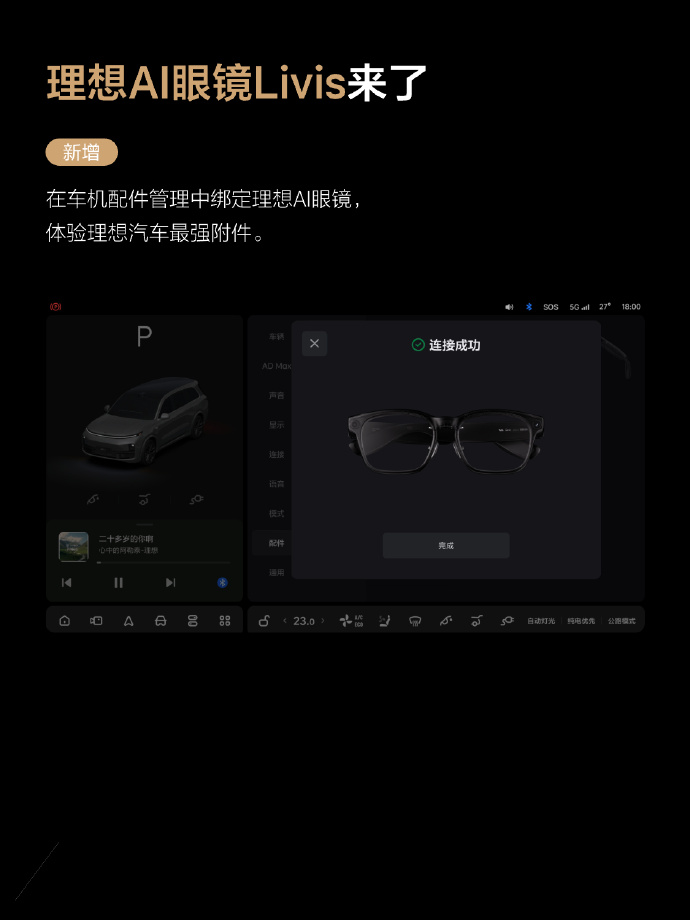The image size is (690, 920).
Task: Tap the Bluetooth audio source icon in music card
Action: coord(222,583)
